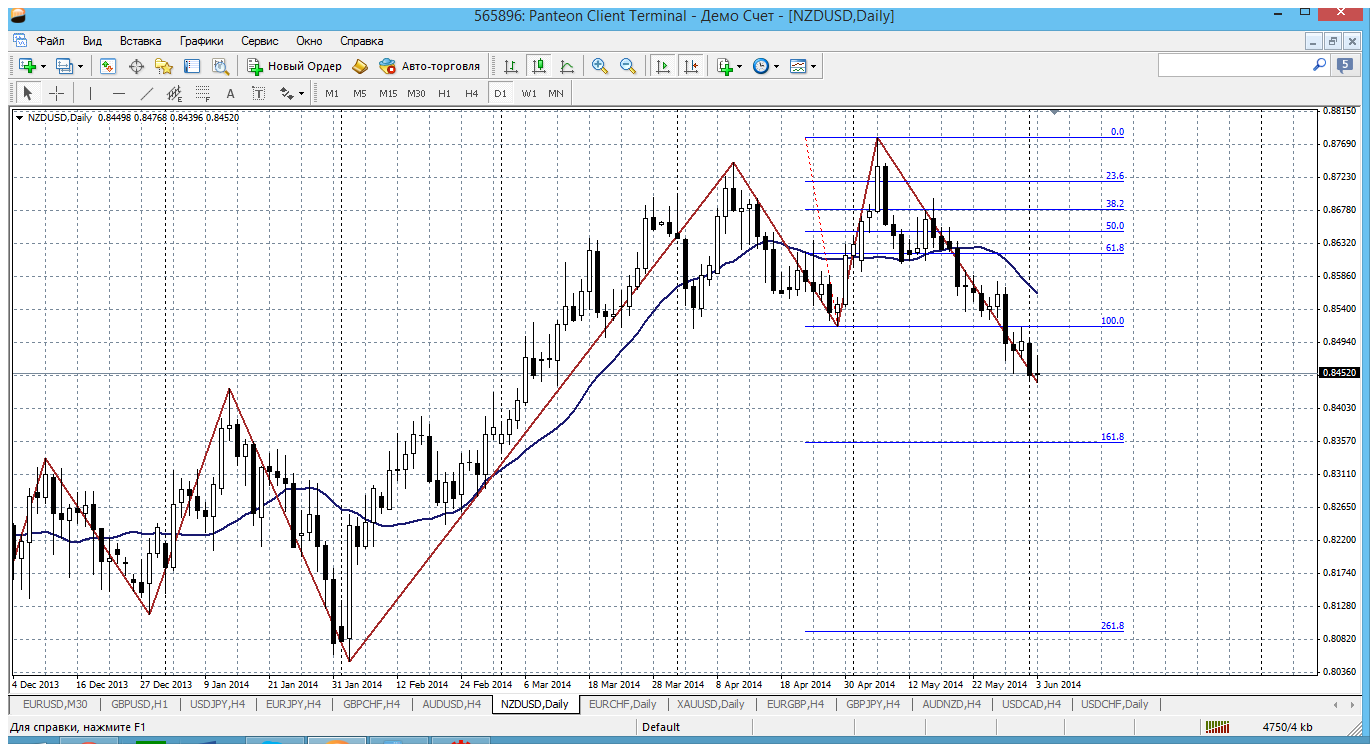The width and height of the screenshot is (1370, 744).
Task: Switch to the USDCHF,Daily chart tab
Action: coord(1115,704)
